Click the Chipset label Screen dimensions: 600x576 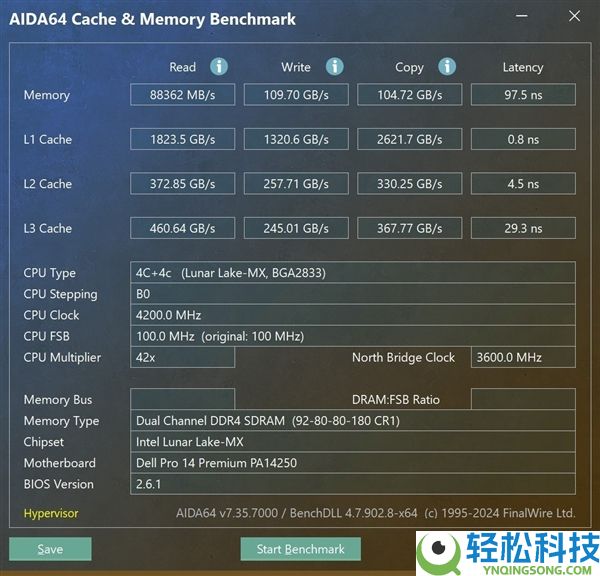coord(44,442)
